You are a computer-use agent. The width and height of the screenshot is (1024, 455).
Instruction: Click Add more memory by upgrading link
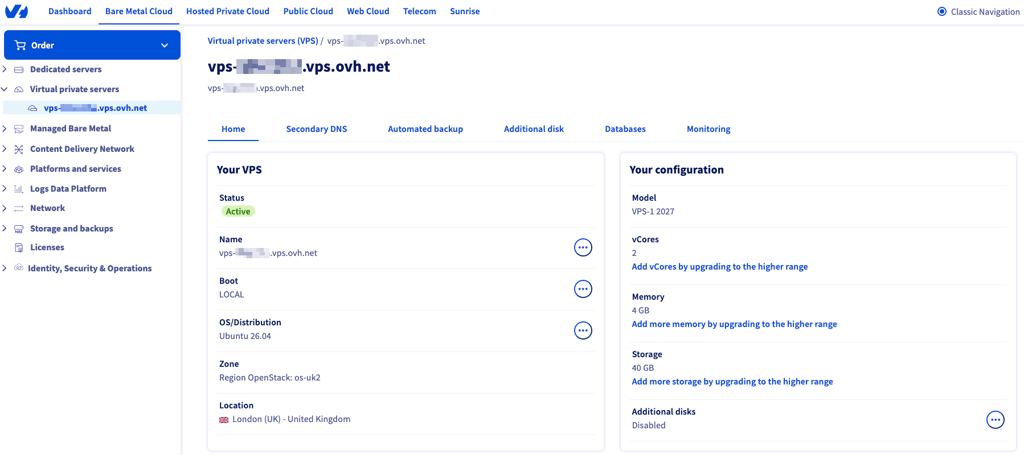(x=734, y=324)
